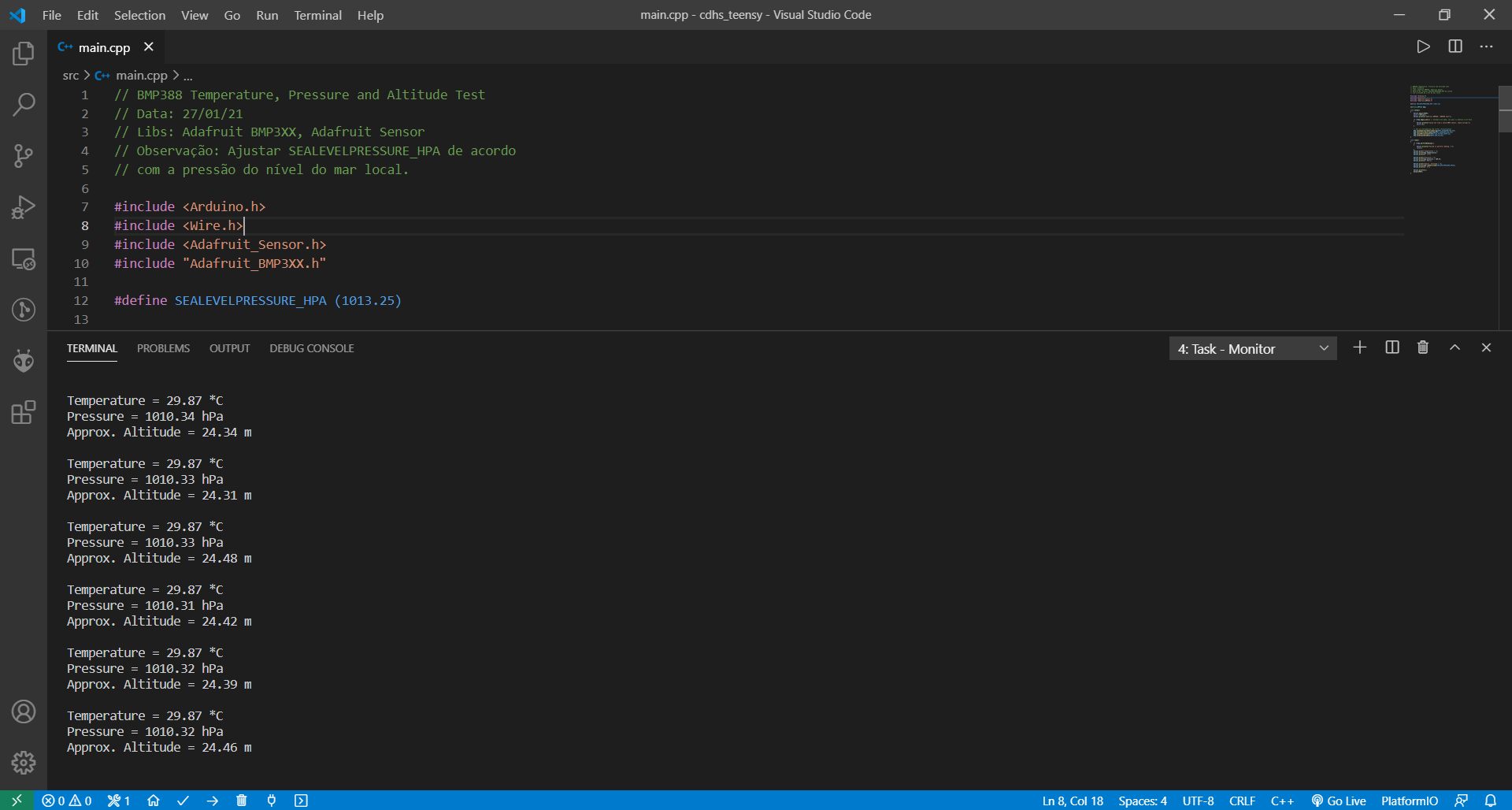Open editor More Actions ellipsis
This screenshot has height=810, width=1512.
1486,46
